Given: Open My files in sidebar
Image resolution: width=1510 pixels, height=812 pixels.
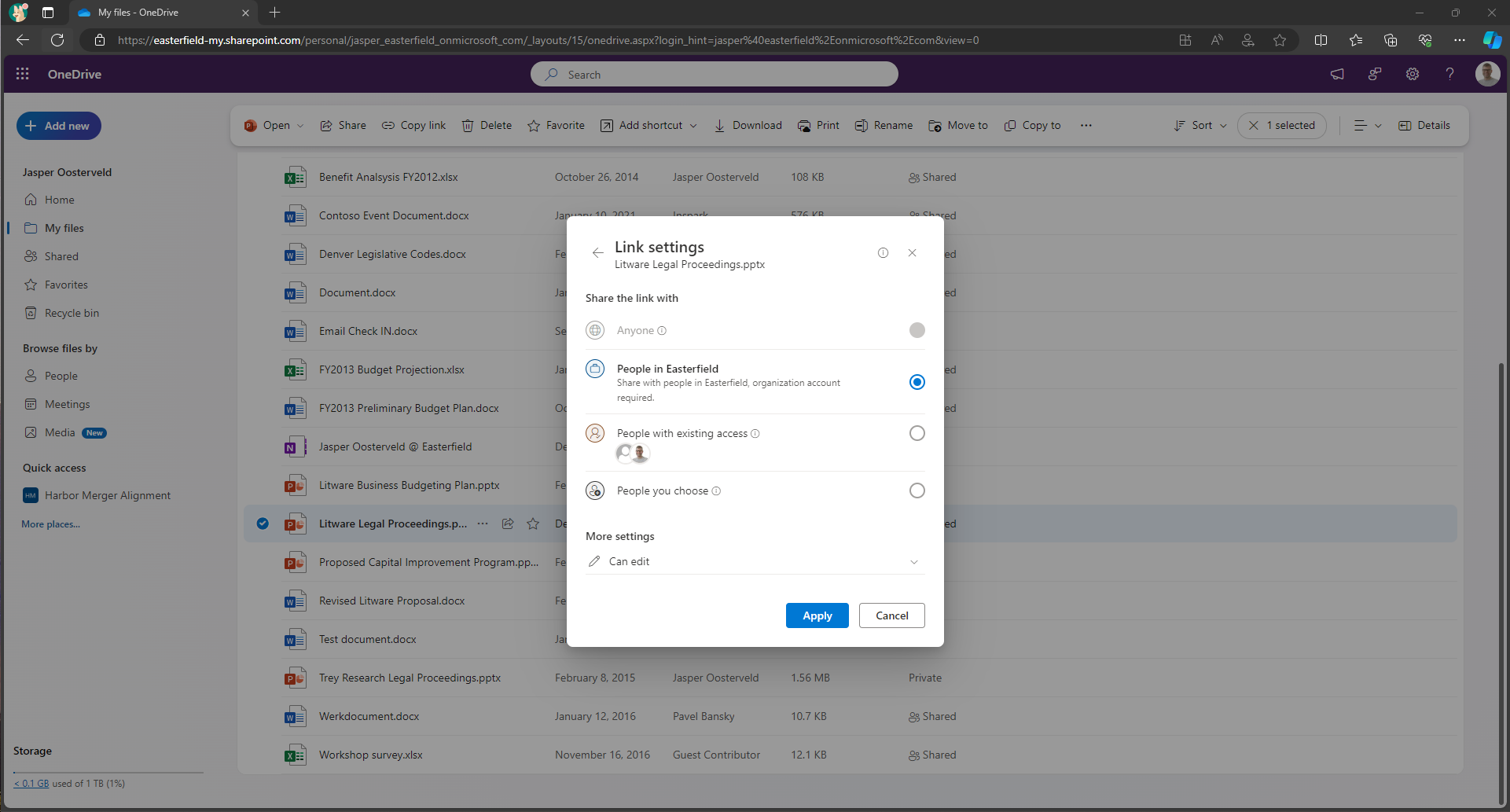Looking at the screenshot, I should pos(64,228).
